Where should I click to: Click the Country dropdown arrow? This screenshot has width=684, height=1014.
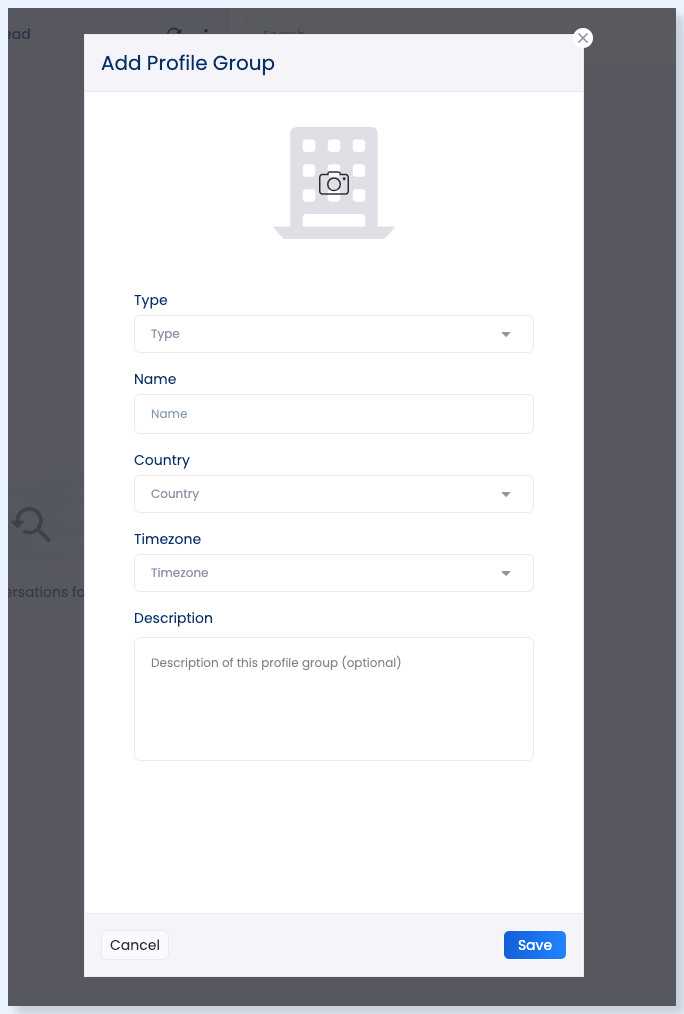pos(506,494)
